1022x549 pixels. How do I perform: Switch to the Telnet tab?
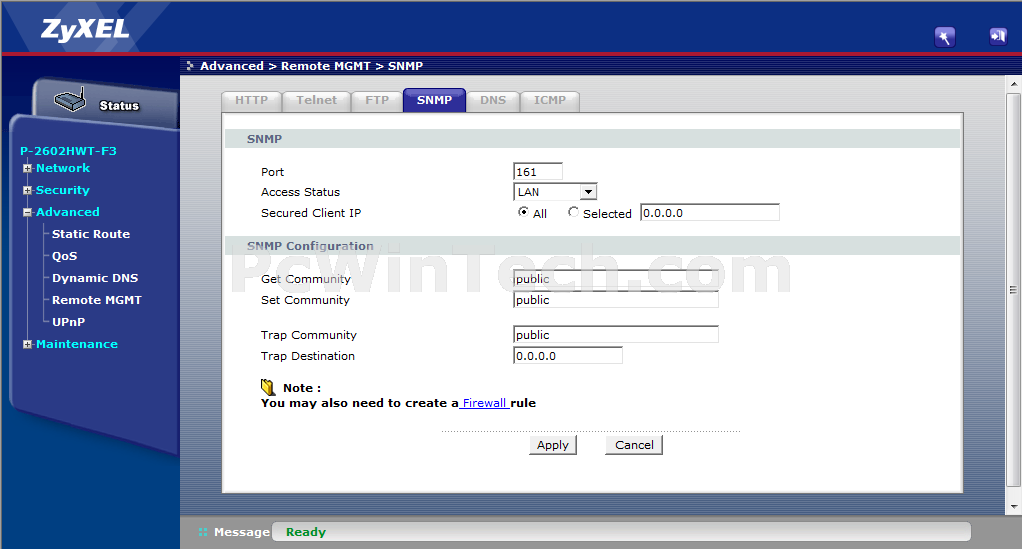coord(317,101)
